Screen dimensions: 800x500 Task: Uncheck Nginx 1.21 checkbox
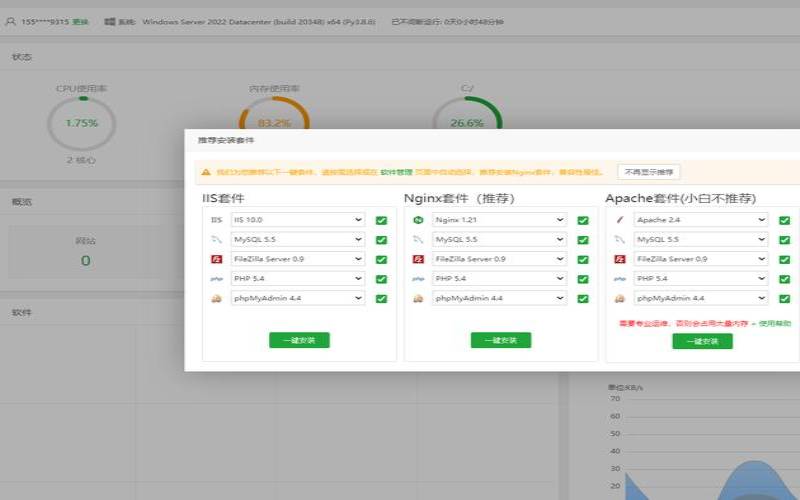[x=583, y=220]
